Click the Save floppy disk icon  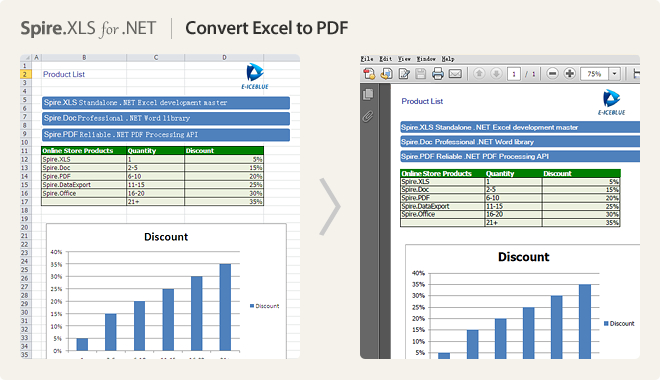tap(420, 74)
